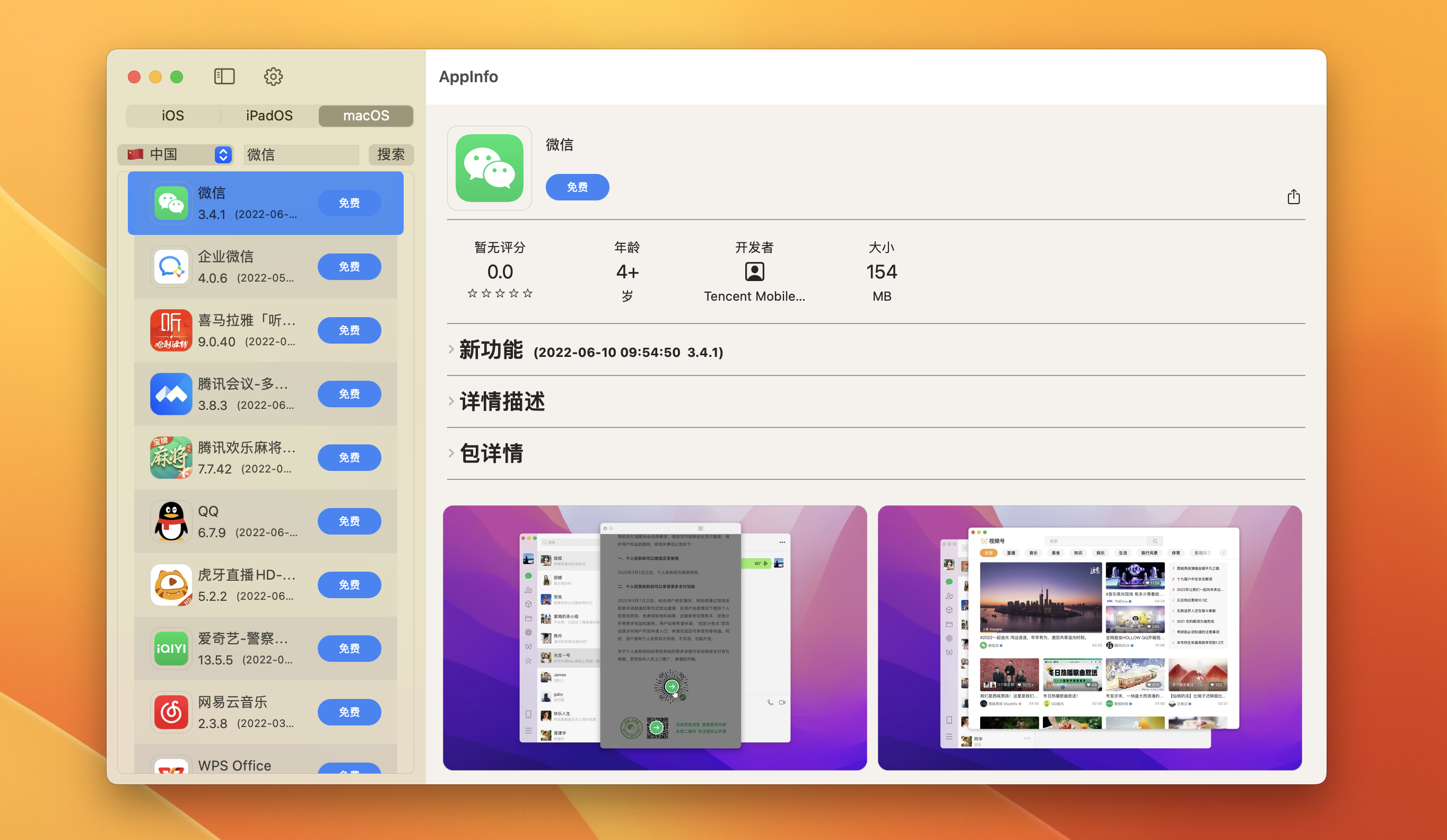Image resolution: width=1447 pixels, height=840 pixels.
Task: Click the China flag icon
Action: point(135,154)
